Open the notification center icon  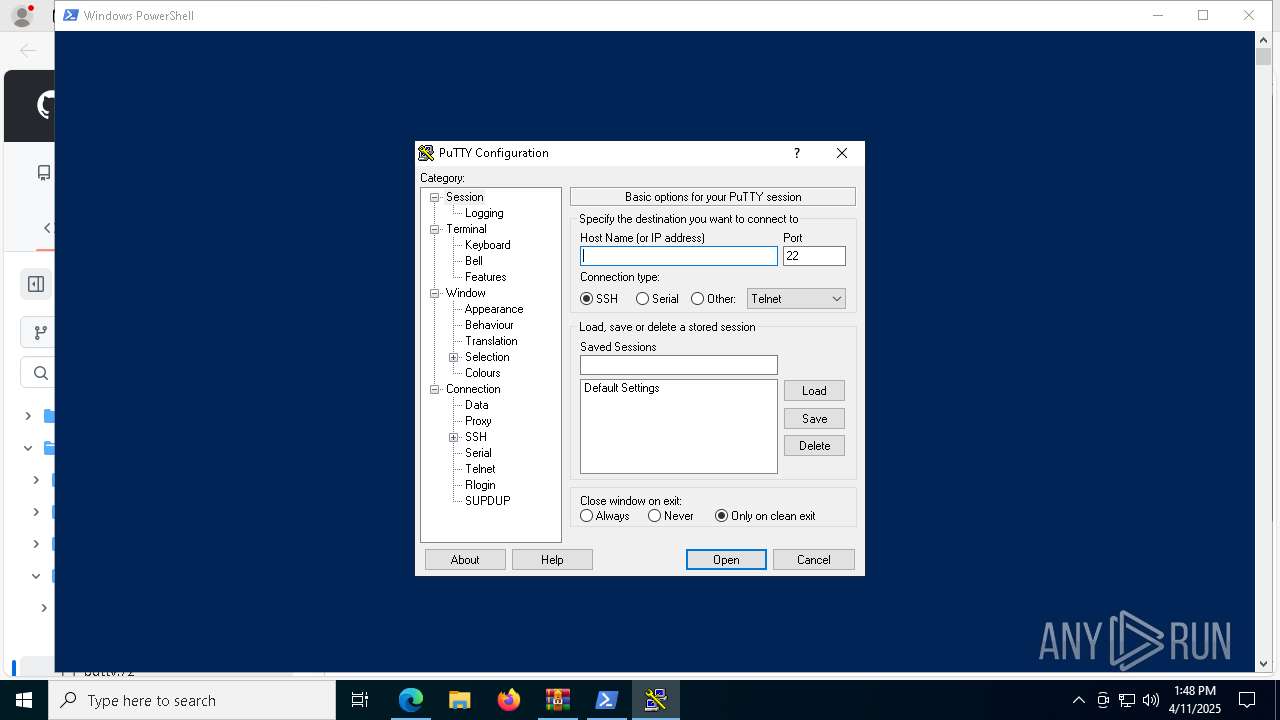(x=1247, y=700)
